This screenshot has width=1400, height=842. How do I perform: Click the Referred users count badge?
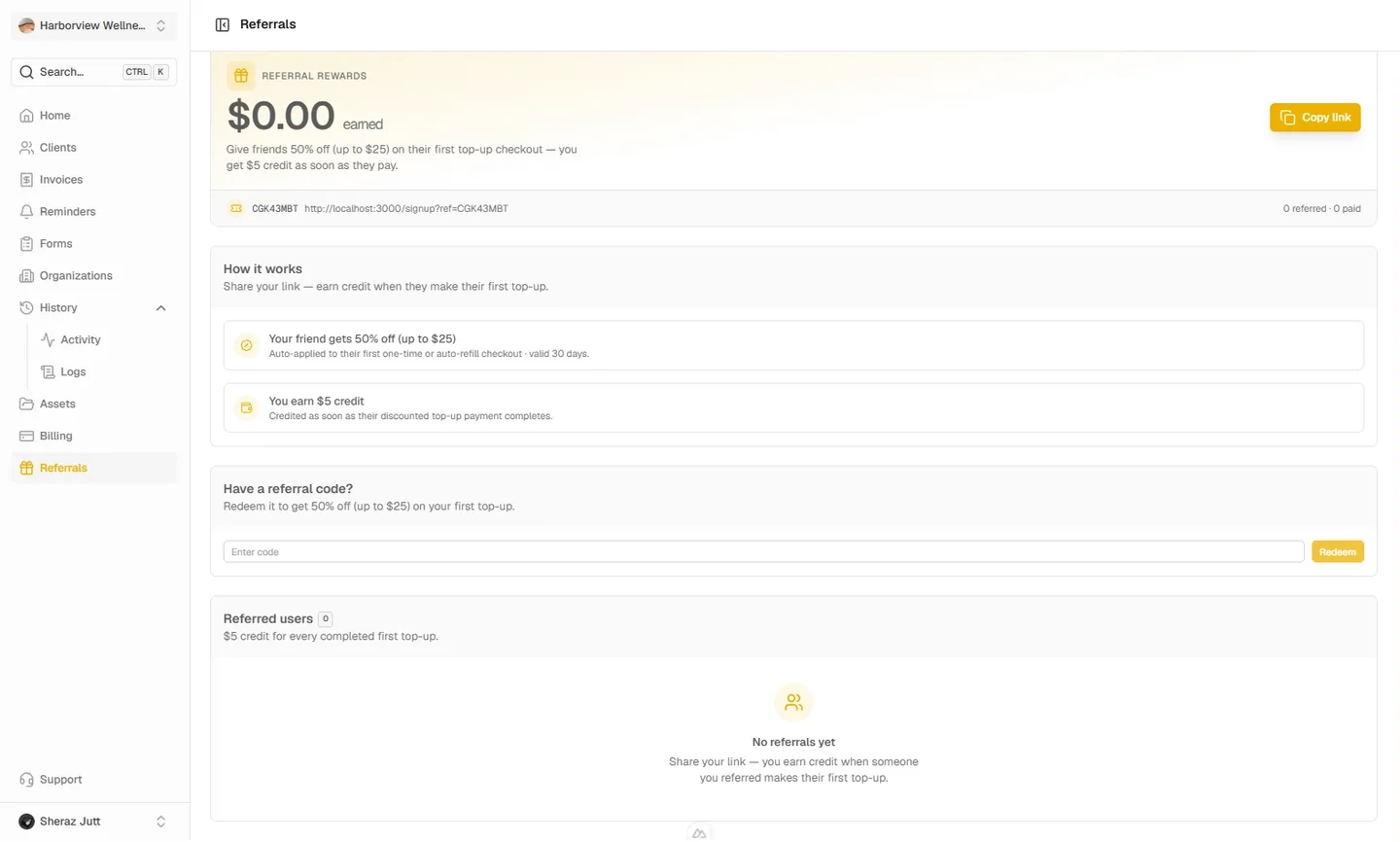(x=326, y=619)
